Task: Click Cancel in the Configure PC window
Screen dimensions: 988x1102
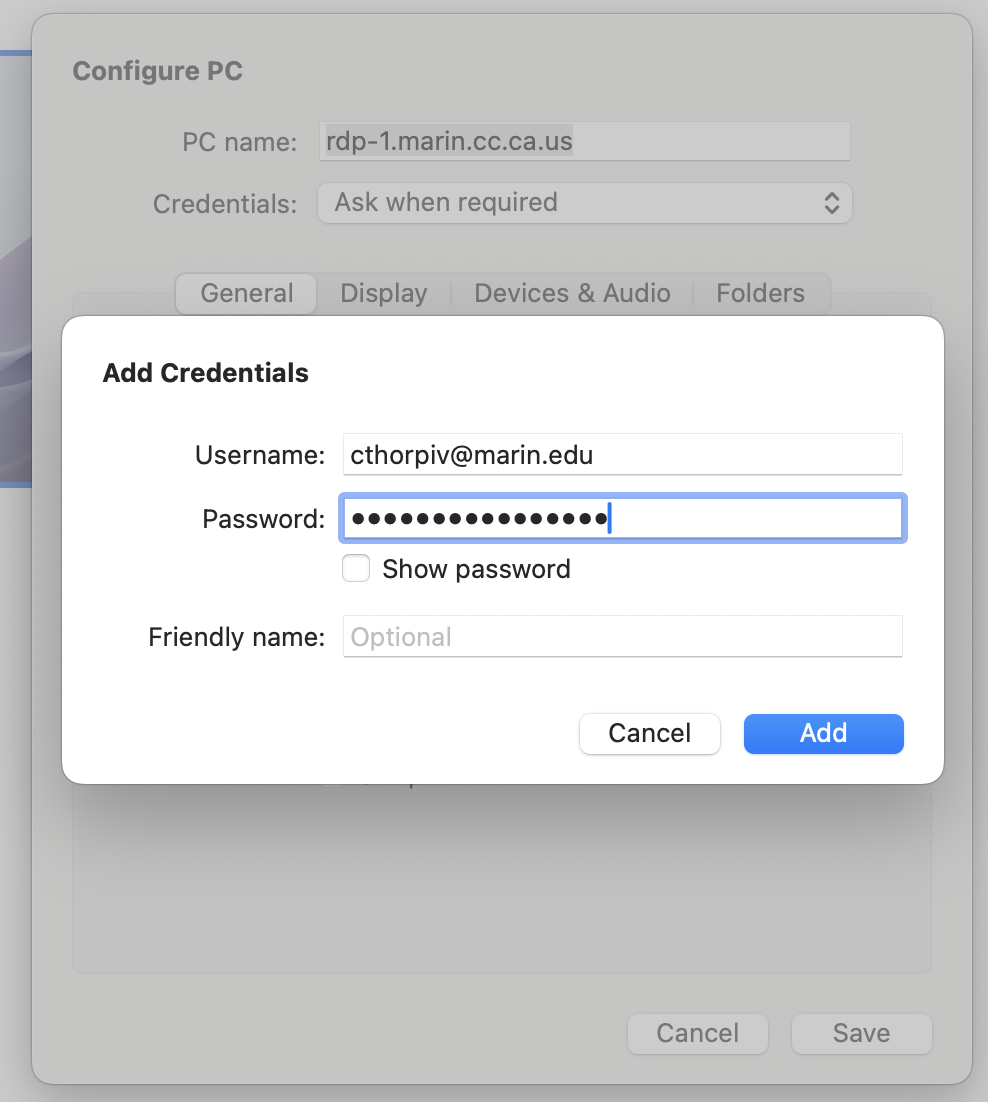Action: 697,1033
